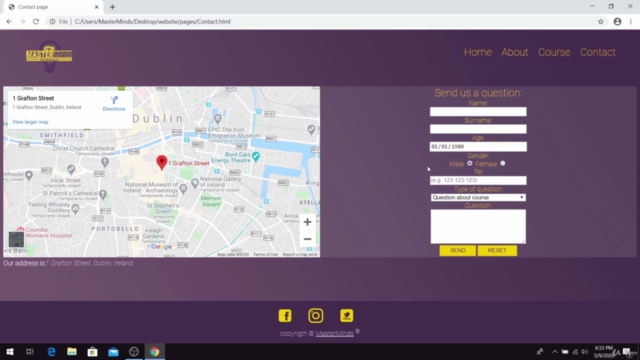Screen dimensions: 640x360
Task: Open the Instagram icon in the footer
Action: tap(316, 316)
